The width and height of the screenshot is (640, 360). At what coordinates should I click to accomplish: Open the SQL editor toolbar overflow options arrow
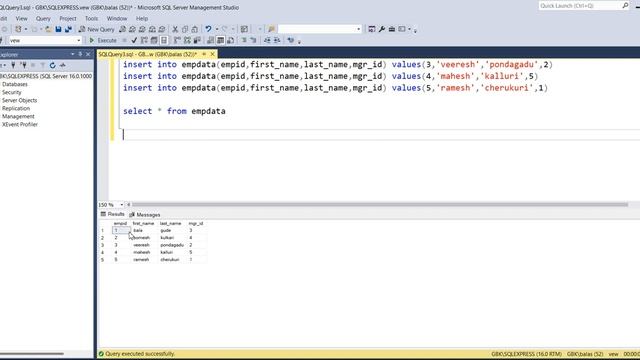point(299,41)
